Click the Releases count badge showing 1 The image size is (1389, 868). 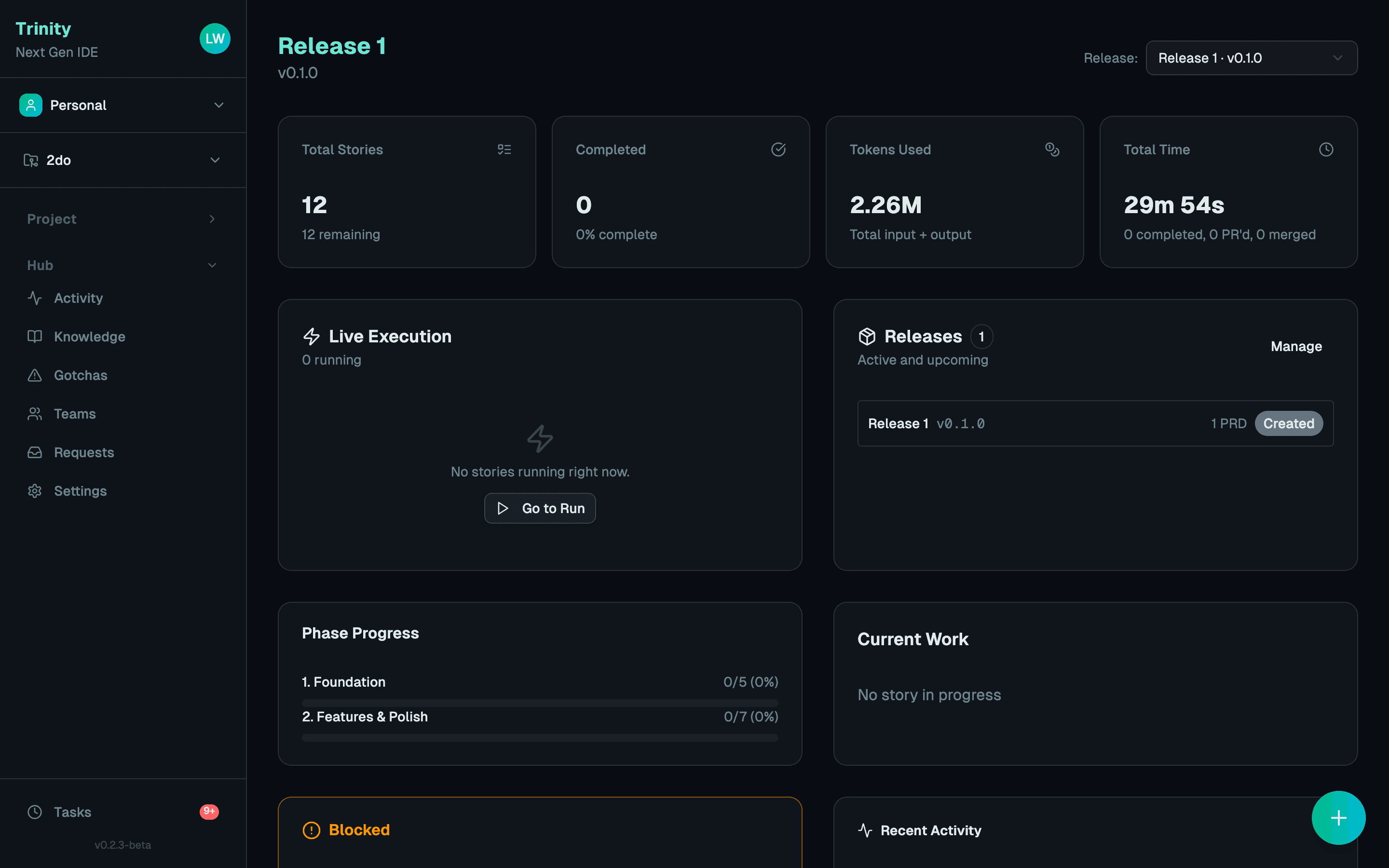[981, 337]
